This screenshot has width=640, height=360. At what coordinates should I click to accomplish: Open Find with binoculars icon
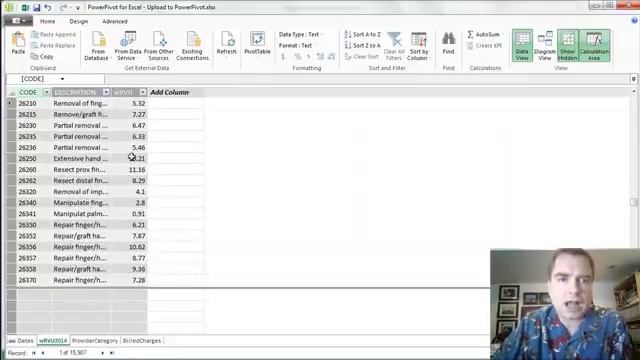pyautogui.click(x=448, y=43)
